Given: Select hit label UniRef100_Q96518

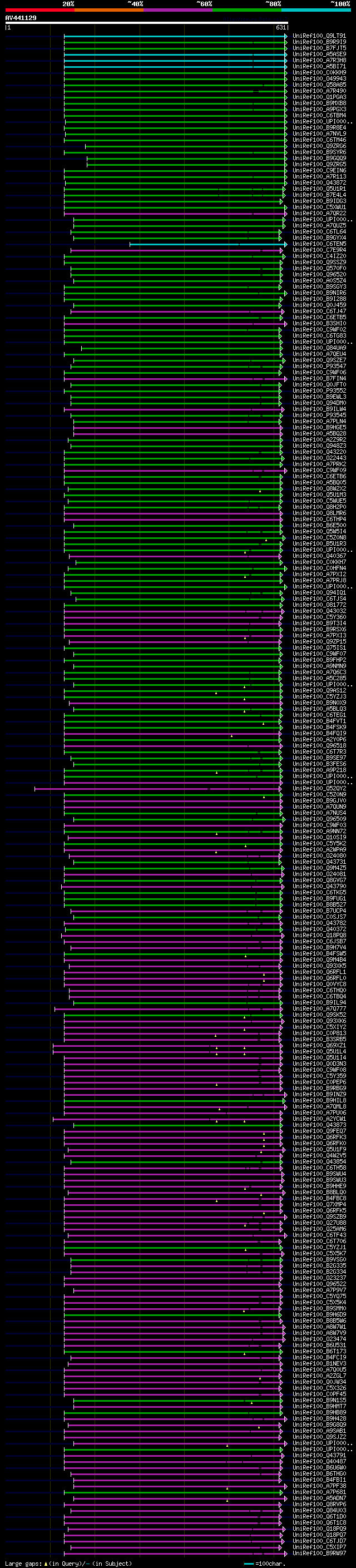Looking at the screenshot, I should pos(319,746).
